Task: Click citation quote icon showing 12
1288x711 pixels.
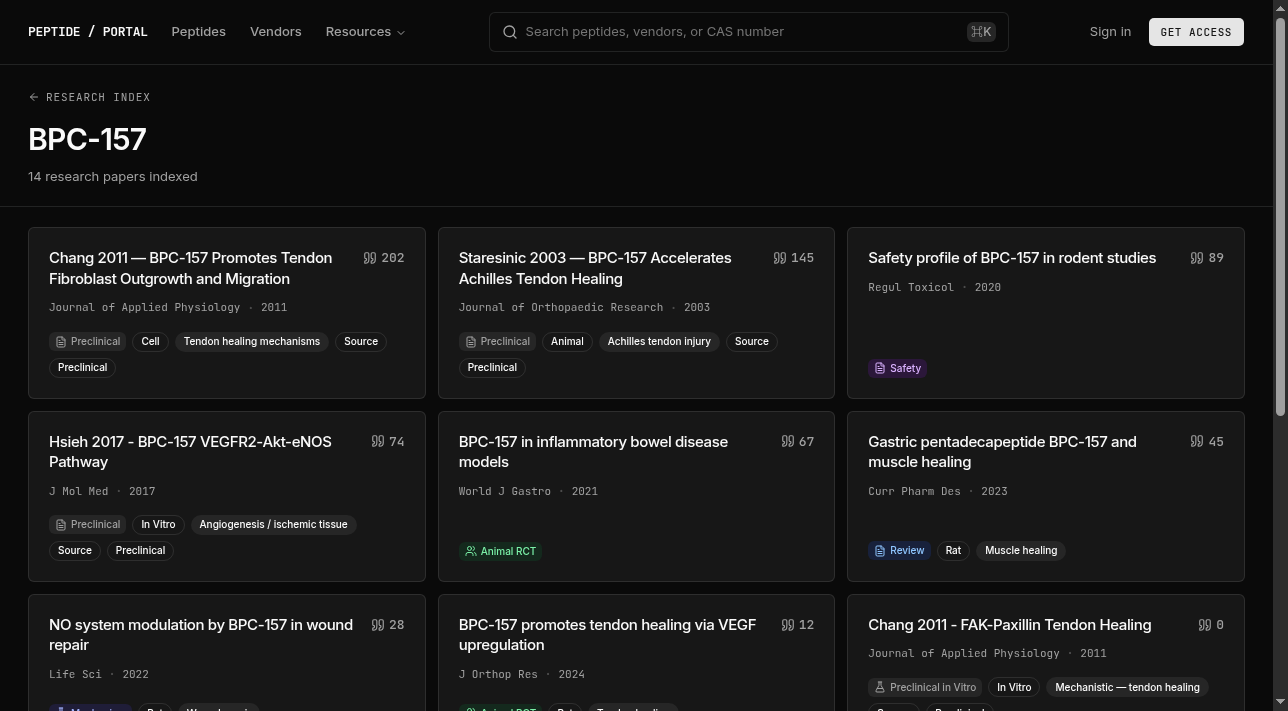Action: coord(788,625)
